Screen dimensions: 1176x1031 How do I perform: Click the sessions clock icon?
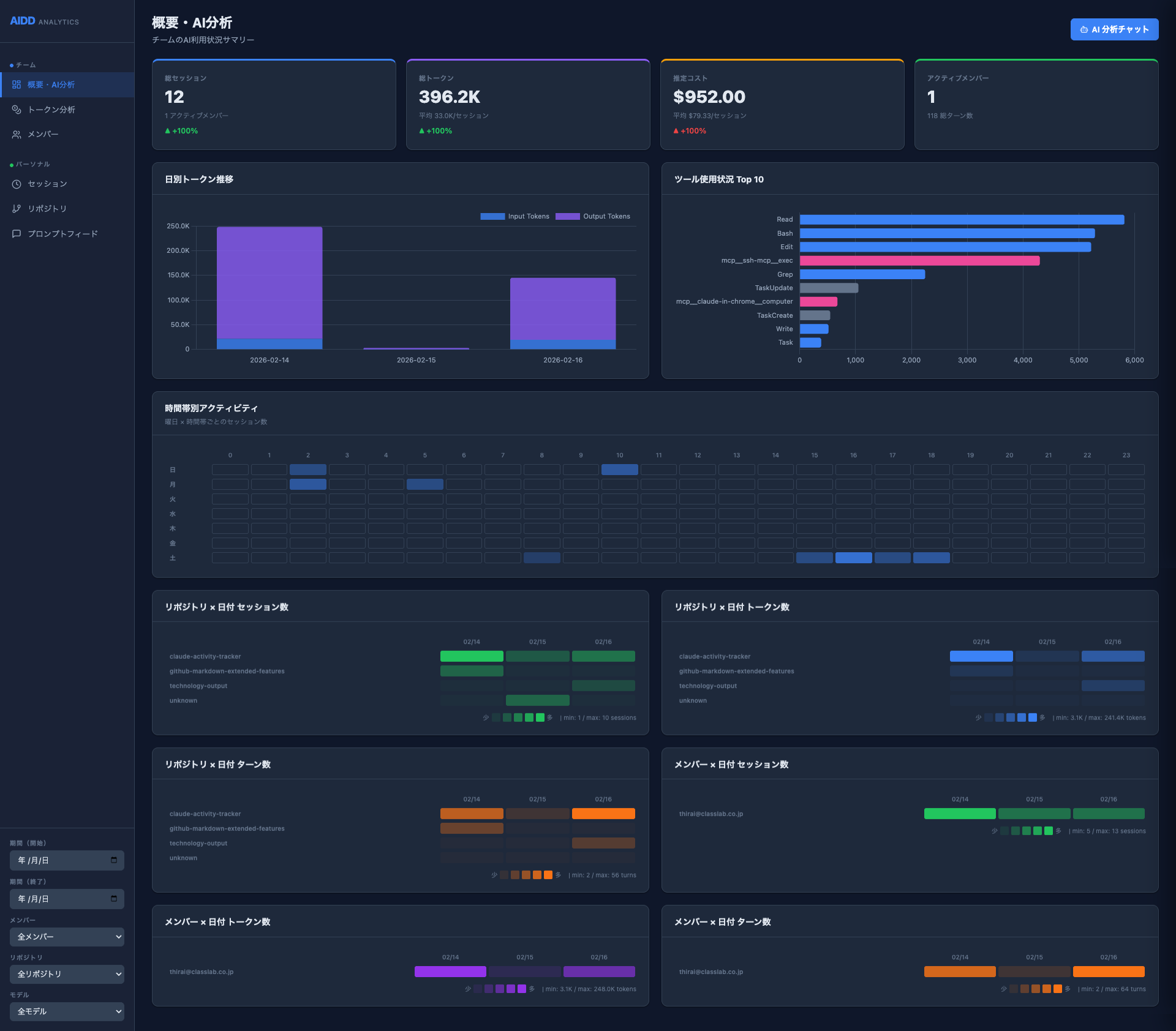(17, 184)
